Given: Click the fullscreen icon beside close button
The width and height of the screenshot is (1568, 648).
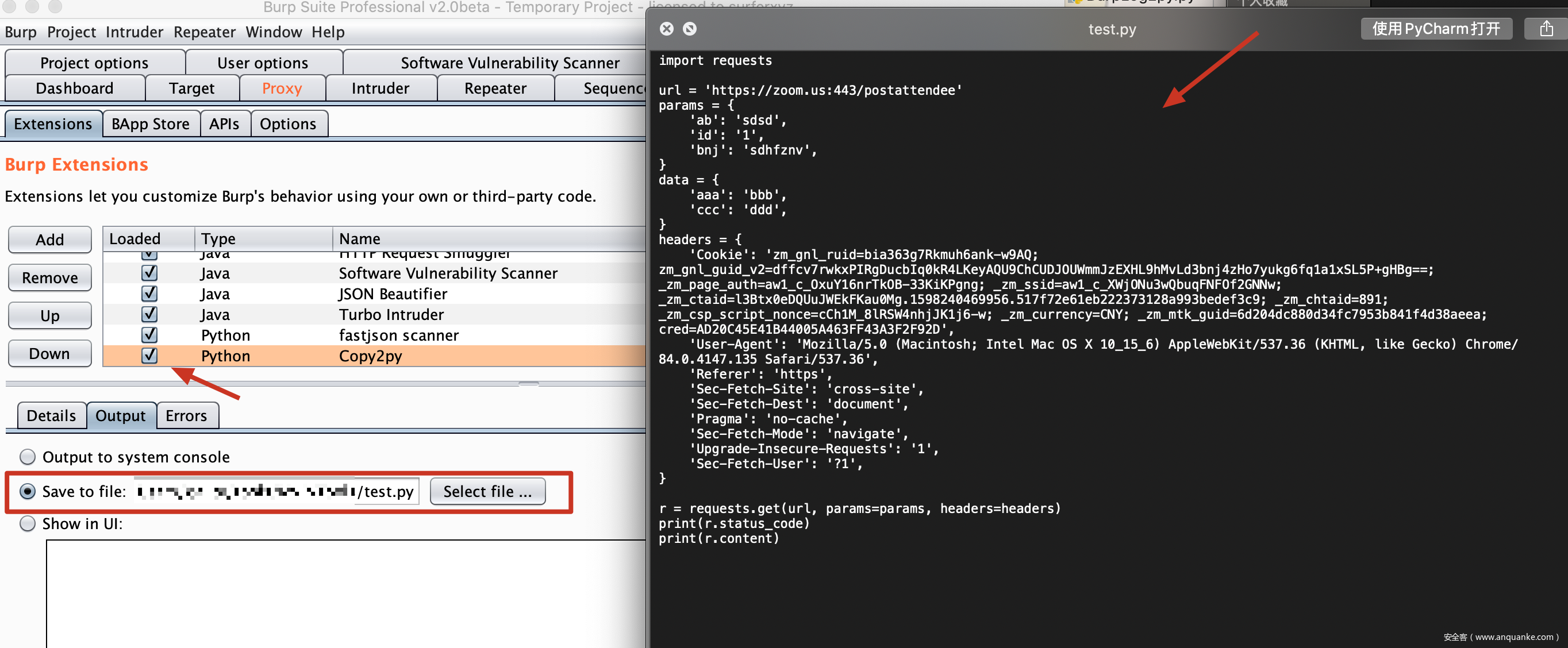Looking at the screenshot, I should [x=689, y=29].
